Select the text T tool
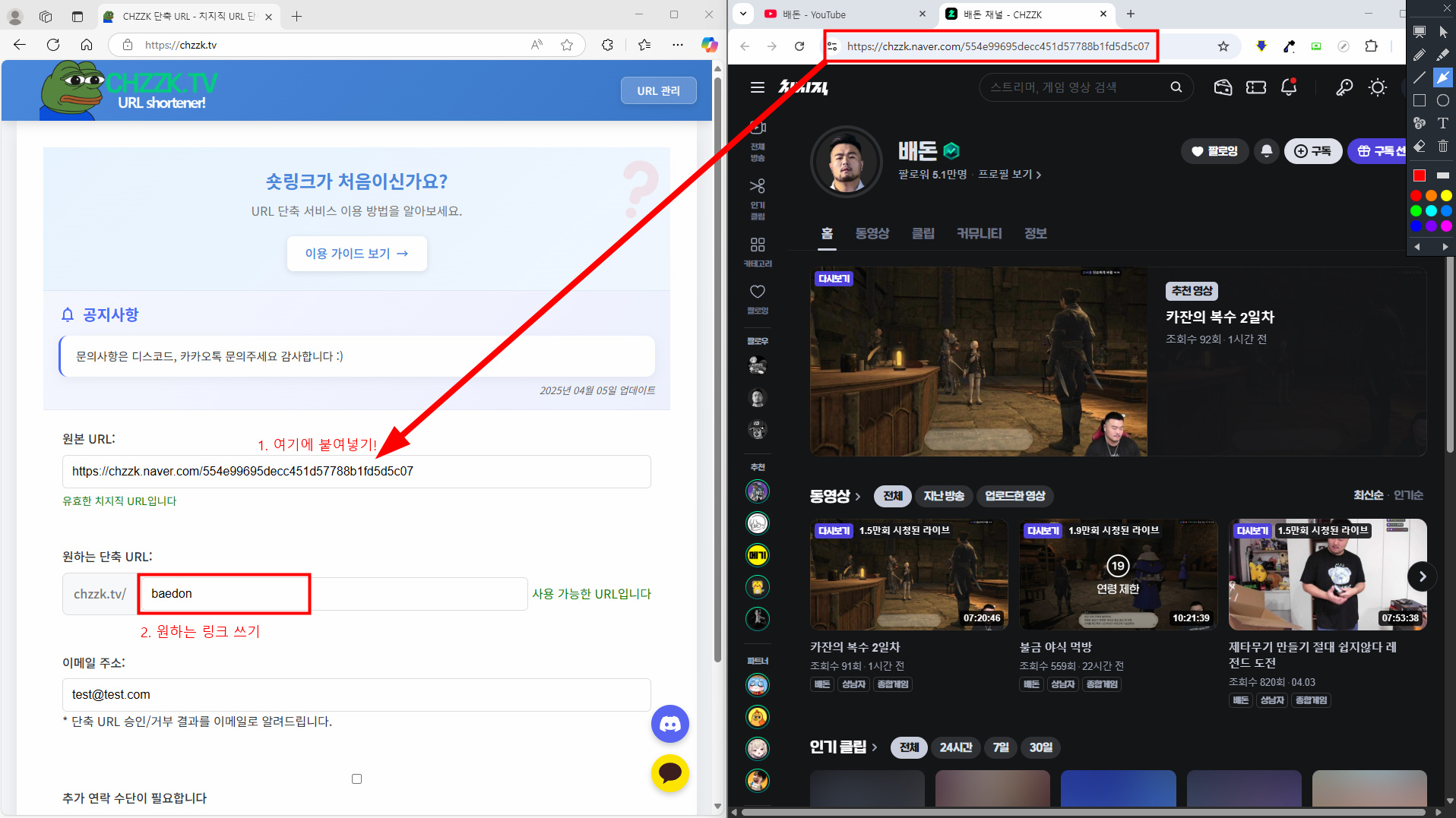1456x818 pixels. point(1442,123)
